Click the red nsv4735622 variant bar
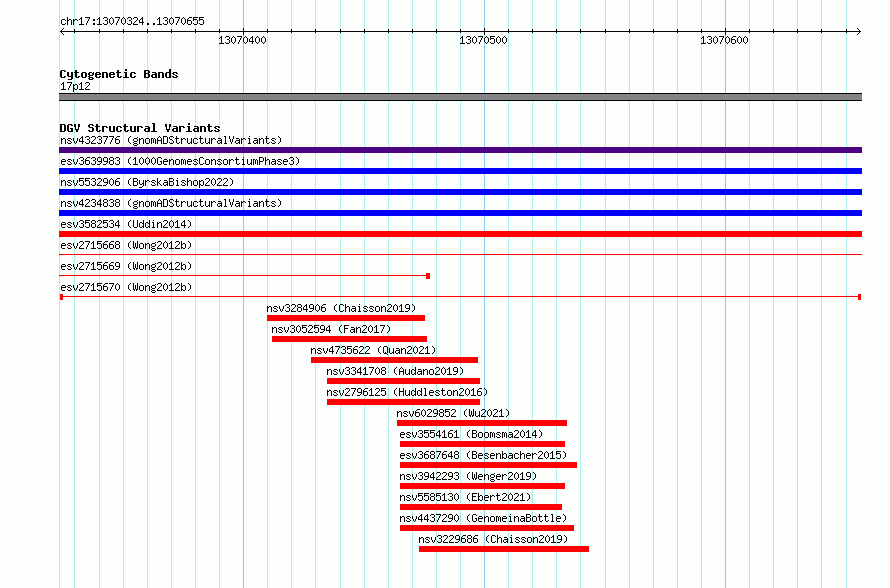 (x=394, y=360)
